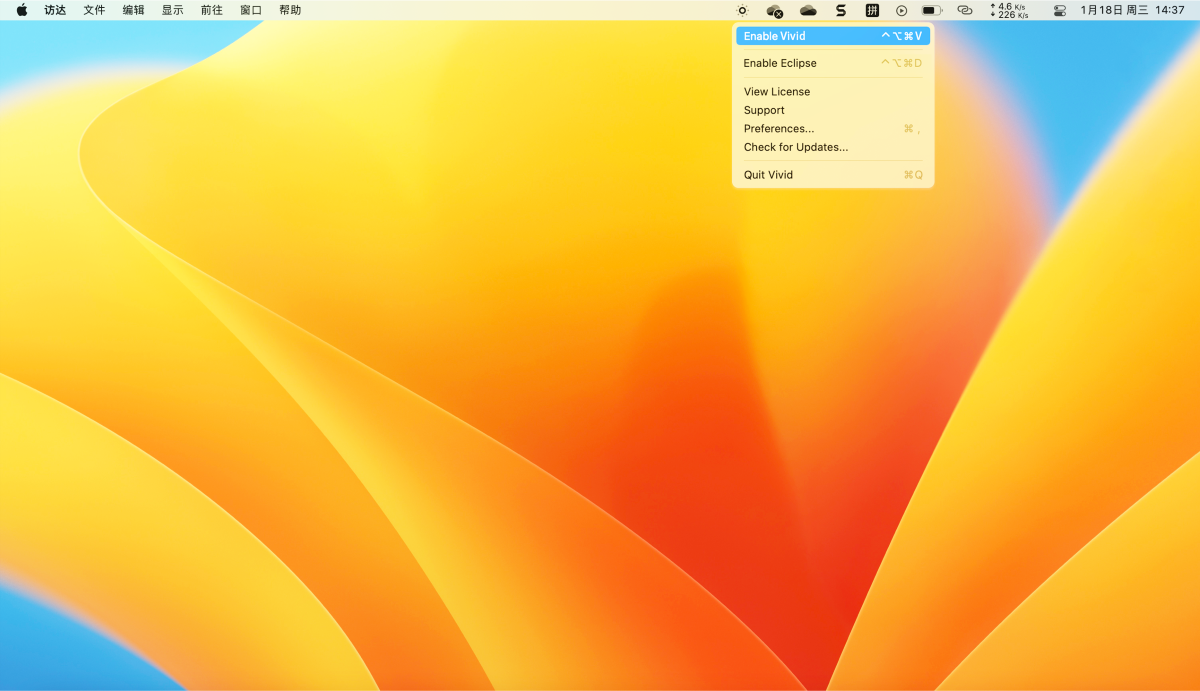The image size is (1200, 691).
Task: Switch input method via the 拼 icon
Action: tap(872, 10)
